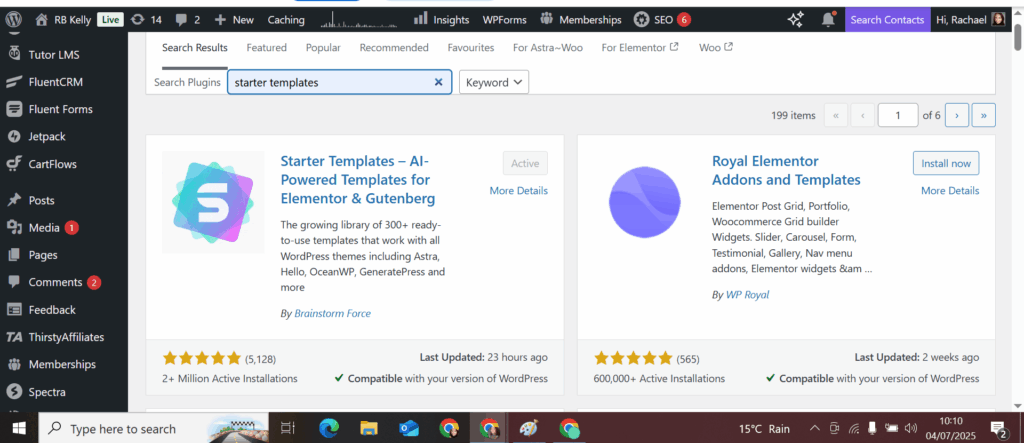This screenshot has width=1024, height=443.
Task: Open the notifications bell
Action: [x=828, y=20]
